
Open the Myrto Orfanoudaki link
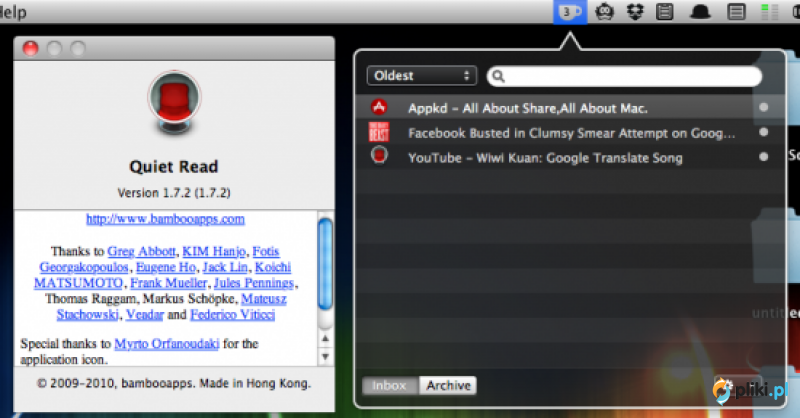167,343
